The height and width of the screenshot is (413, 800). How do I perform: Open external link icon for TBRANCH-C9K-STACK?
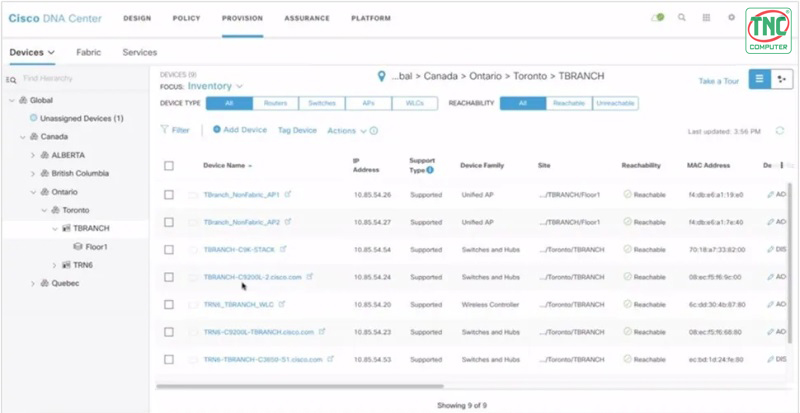click(283, 250)
